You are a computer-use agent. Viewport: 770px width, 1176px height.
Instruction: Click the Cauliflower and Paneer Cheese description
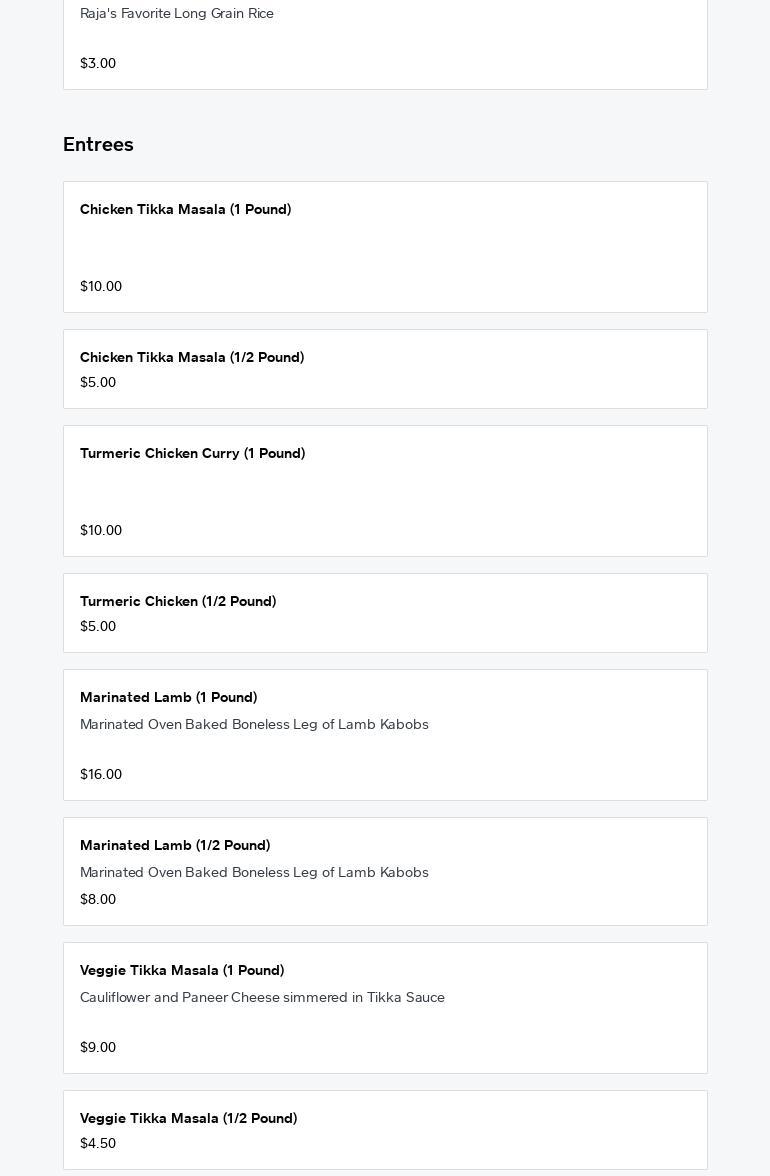[x=262, y=998]
